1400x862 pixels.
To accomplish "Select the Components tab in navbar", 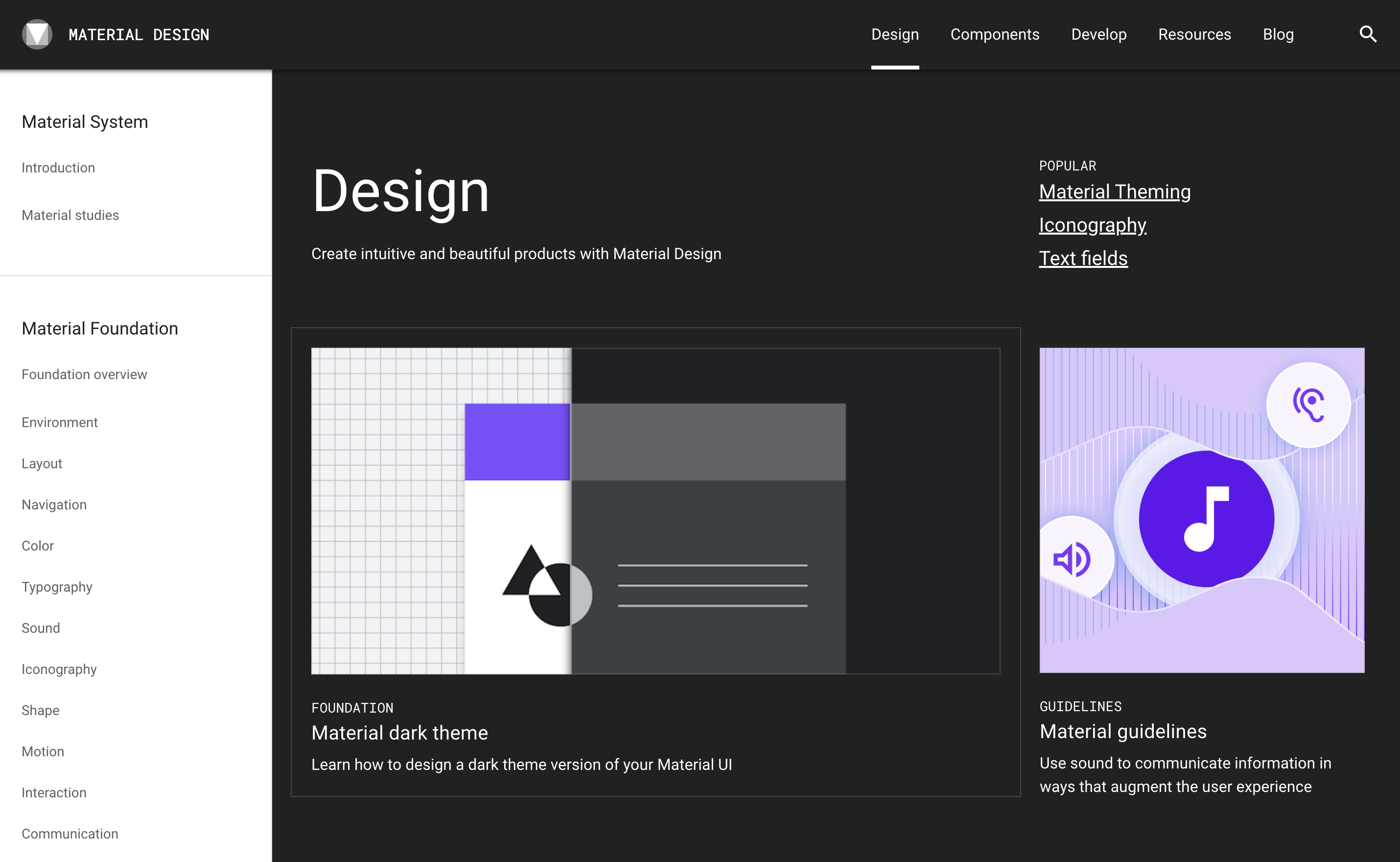I will click(994, 34).
